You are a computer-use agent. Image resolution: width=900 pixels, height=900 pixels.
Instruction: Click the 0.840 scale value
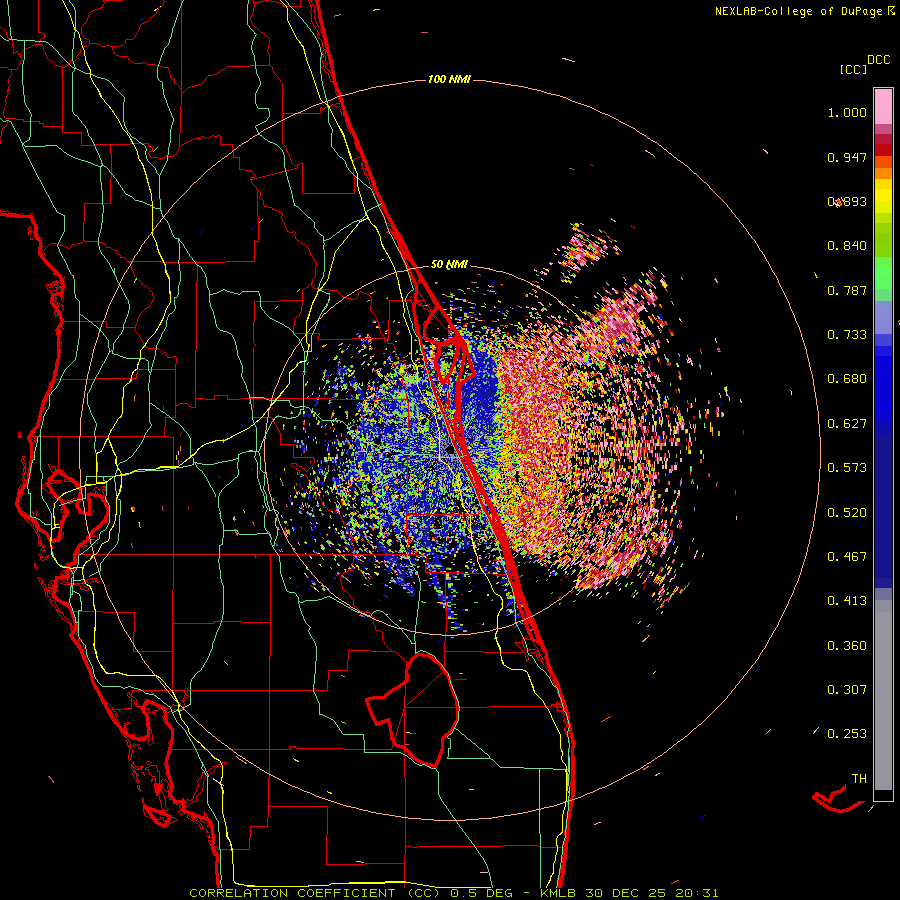(x=847, y=246)
